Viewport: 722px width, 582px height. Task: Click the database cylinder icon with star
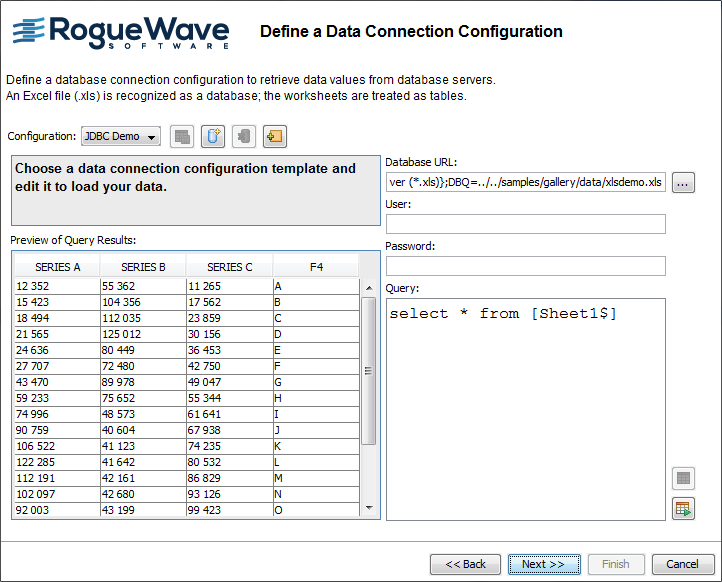pyautogui.click(x=212, y=136)
